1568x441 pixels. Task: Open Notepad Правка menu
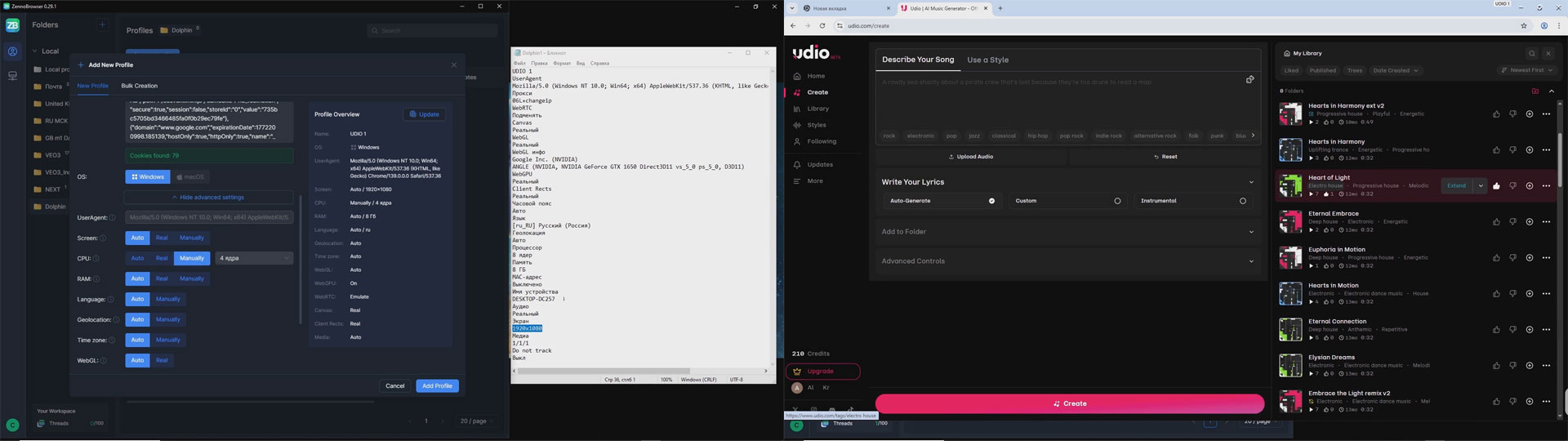pyautogui.click(x=539, y=63)
